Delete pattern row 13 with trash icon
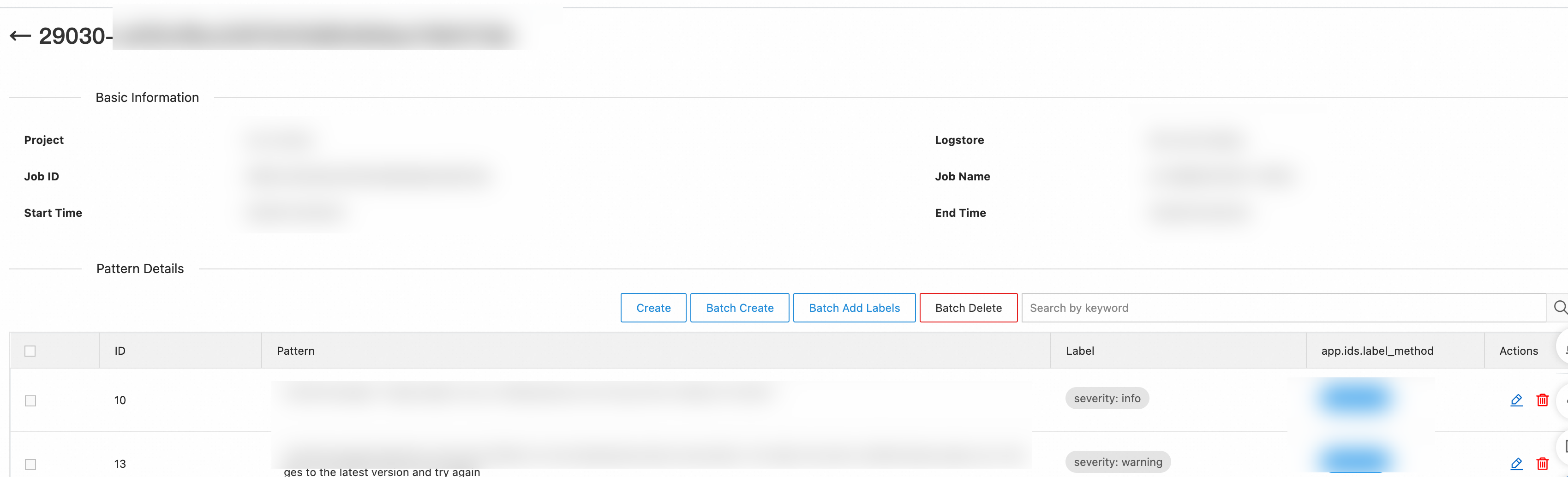The height and width of the screenshot is (477, 1568). 1543,464
